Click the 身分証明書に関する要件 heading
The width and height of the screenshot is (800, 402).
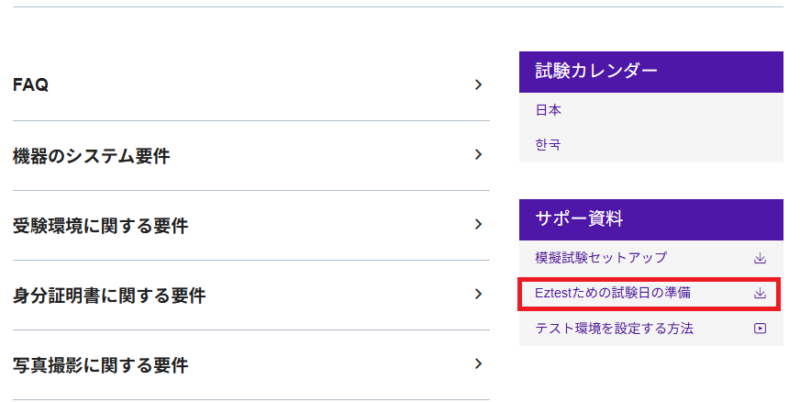pyautogui.click(x=109, y=296)
